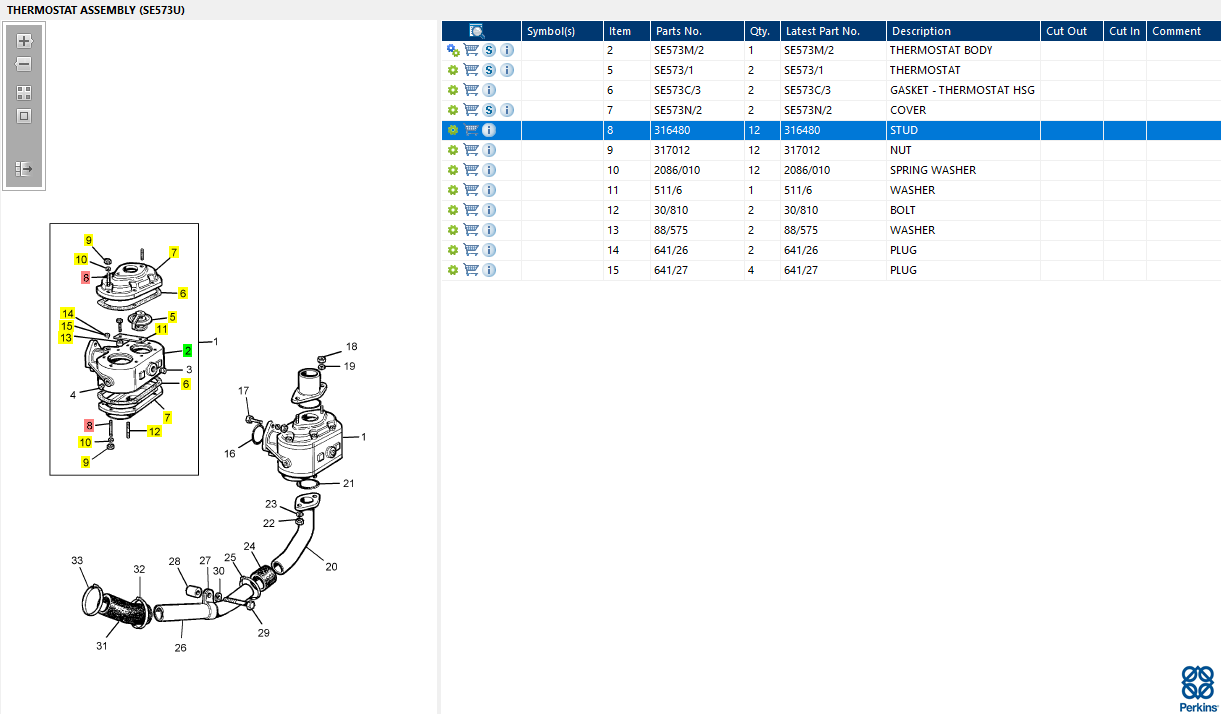Click the gear icon on STUD row
Viewport: 1221px width, 714px height.
pyautogui.click(x=453, y=130)
